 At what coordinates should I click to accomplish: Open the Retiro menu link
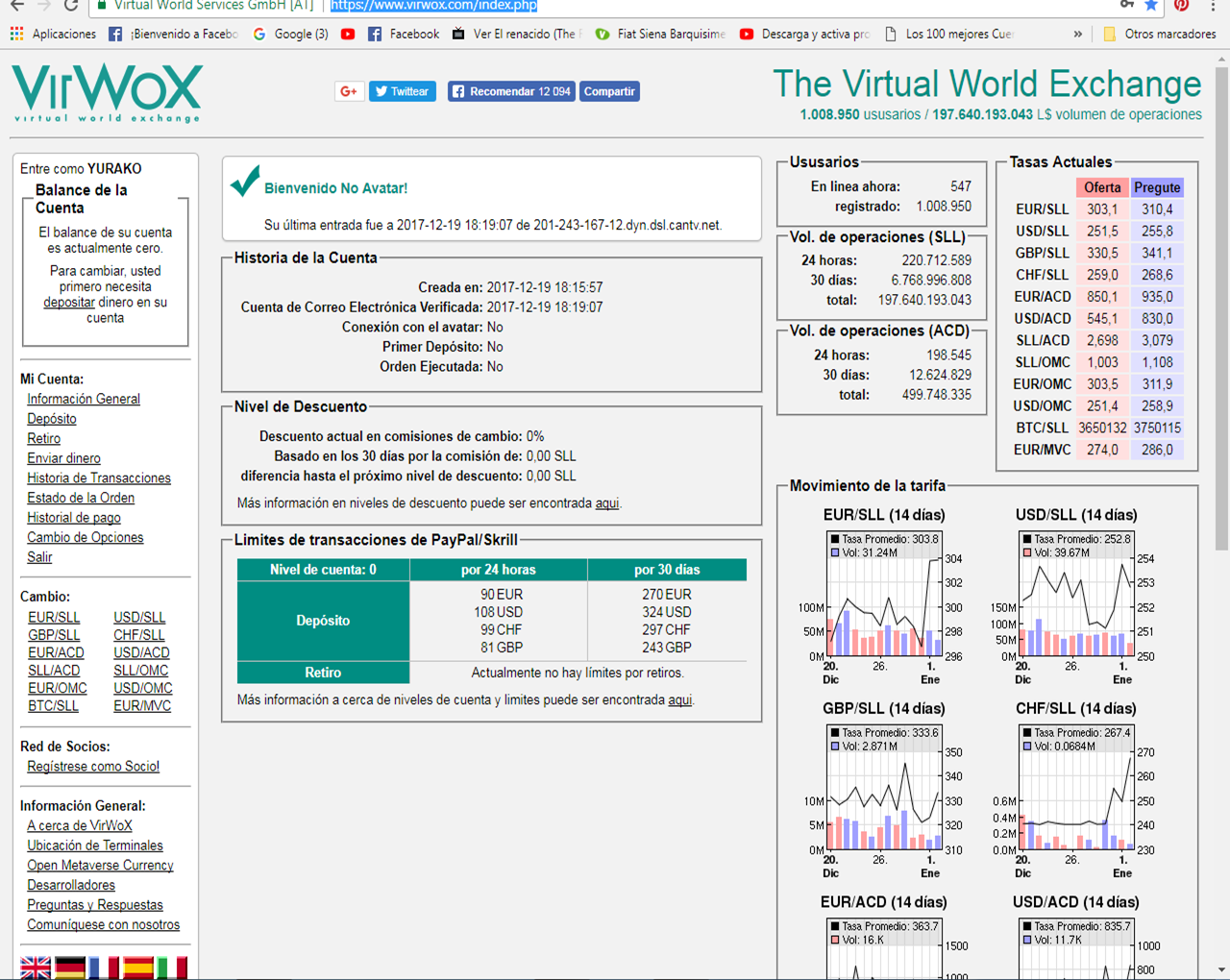pyautogui.click(x=43, y=438)
